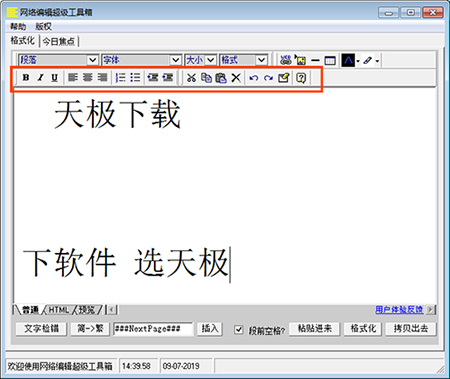
Task: Center align the text
Action: pyautogui.click(x=88, y=78)
